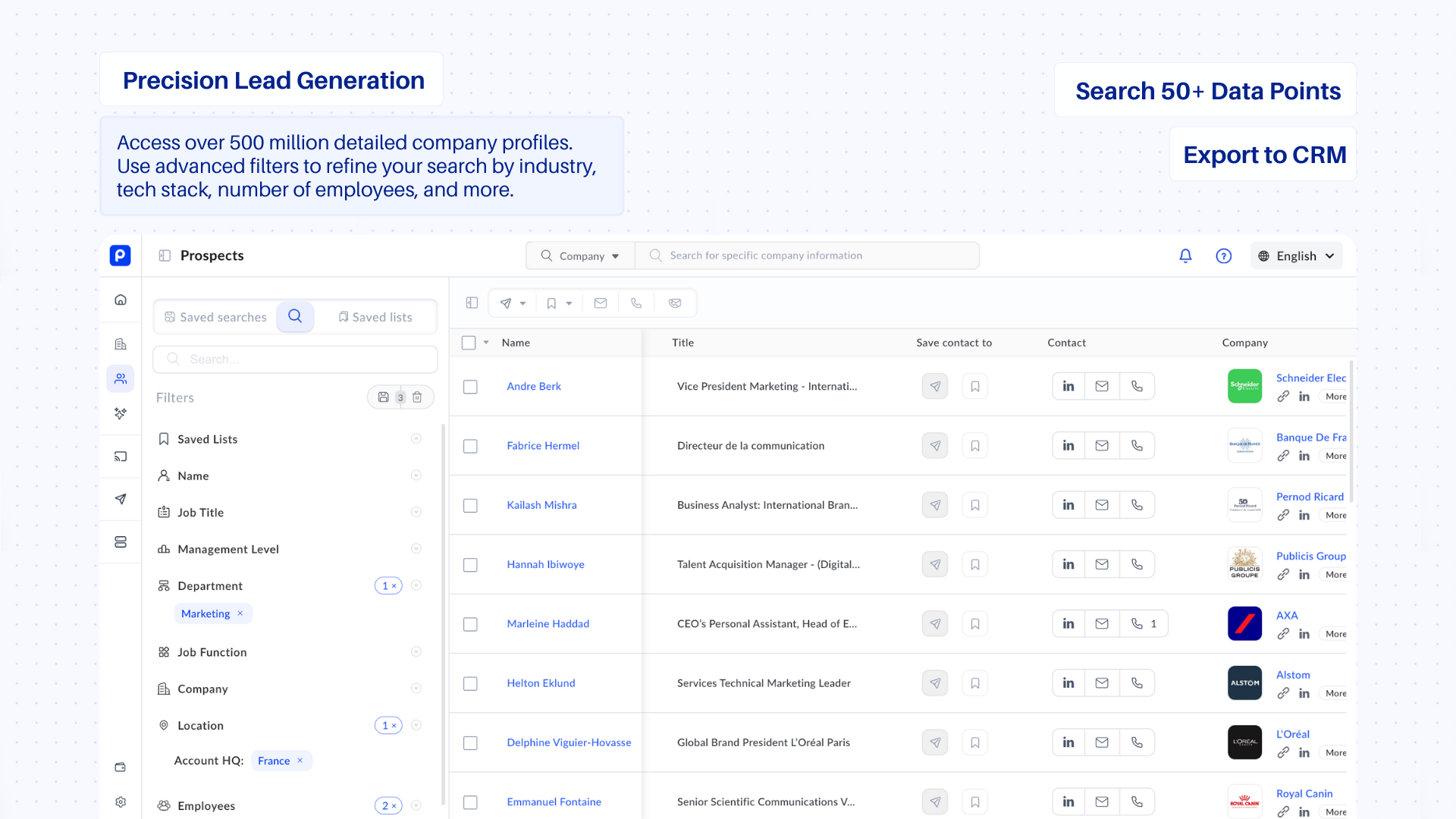Image resolution: width=1456 pixels, height=819 pixels.
Task: Open the campaigns send icon in the sidebar
Action: 120,499
